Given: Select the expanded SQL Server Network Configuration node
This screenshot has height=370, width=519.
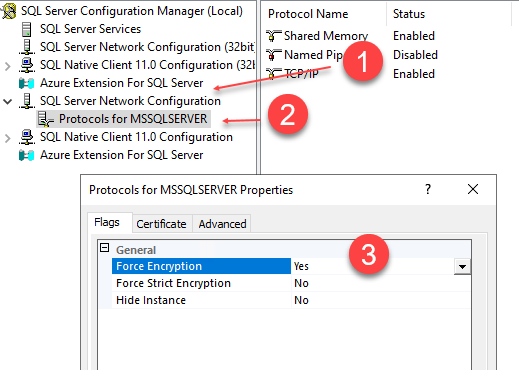Looking at the screenshot, I should pos(130,101).
